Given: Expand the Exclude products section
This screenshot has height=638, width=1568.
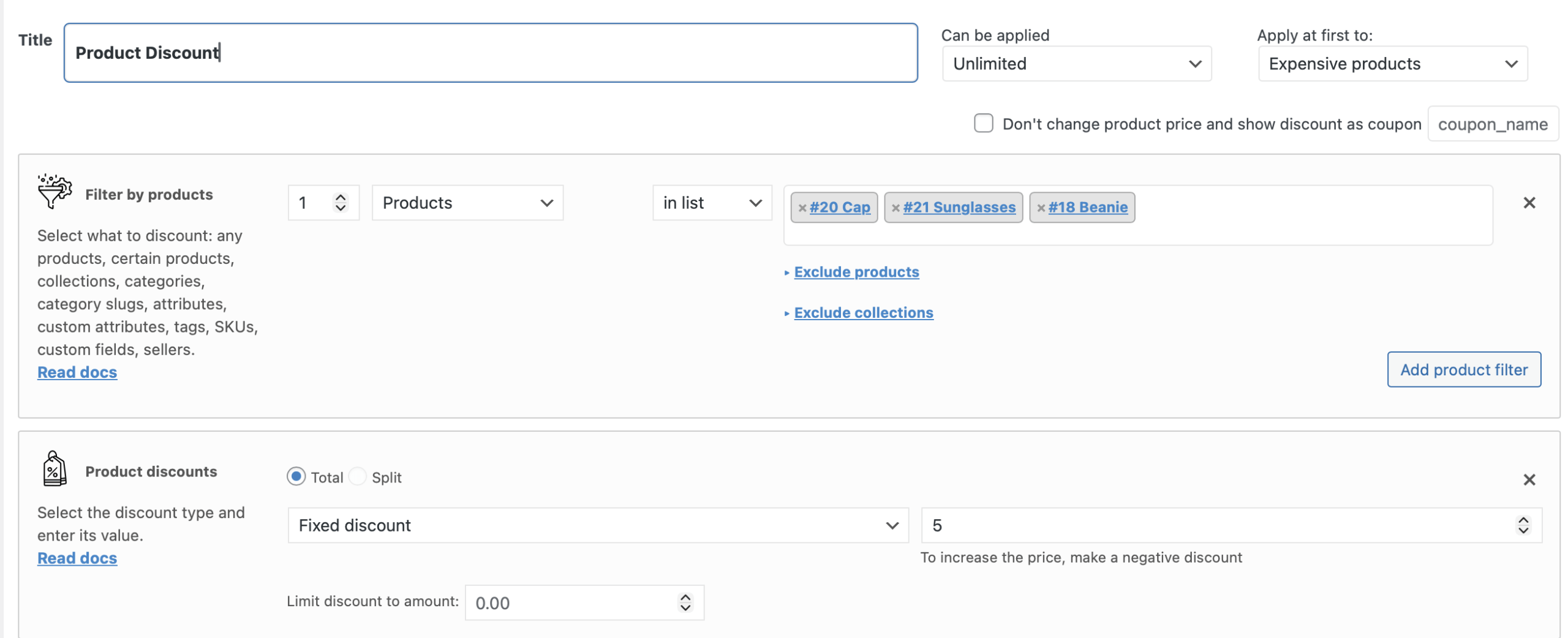Looking at the screenshot, I should [856, 272].
